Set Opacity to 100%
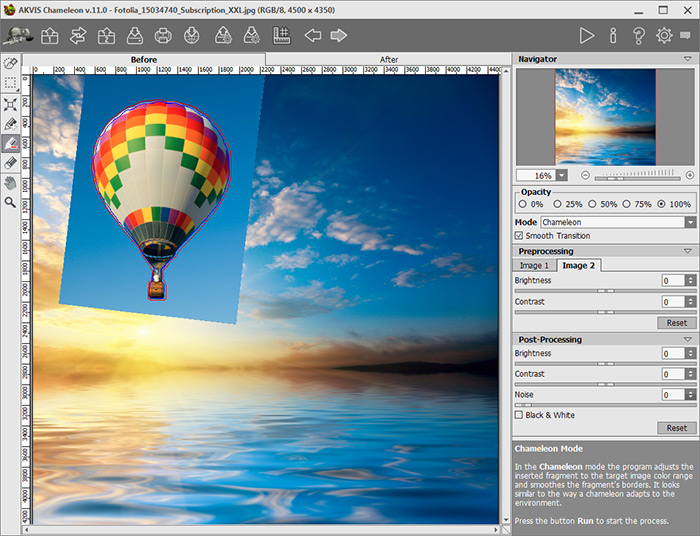 661,204
